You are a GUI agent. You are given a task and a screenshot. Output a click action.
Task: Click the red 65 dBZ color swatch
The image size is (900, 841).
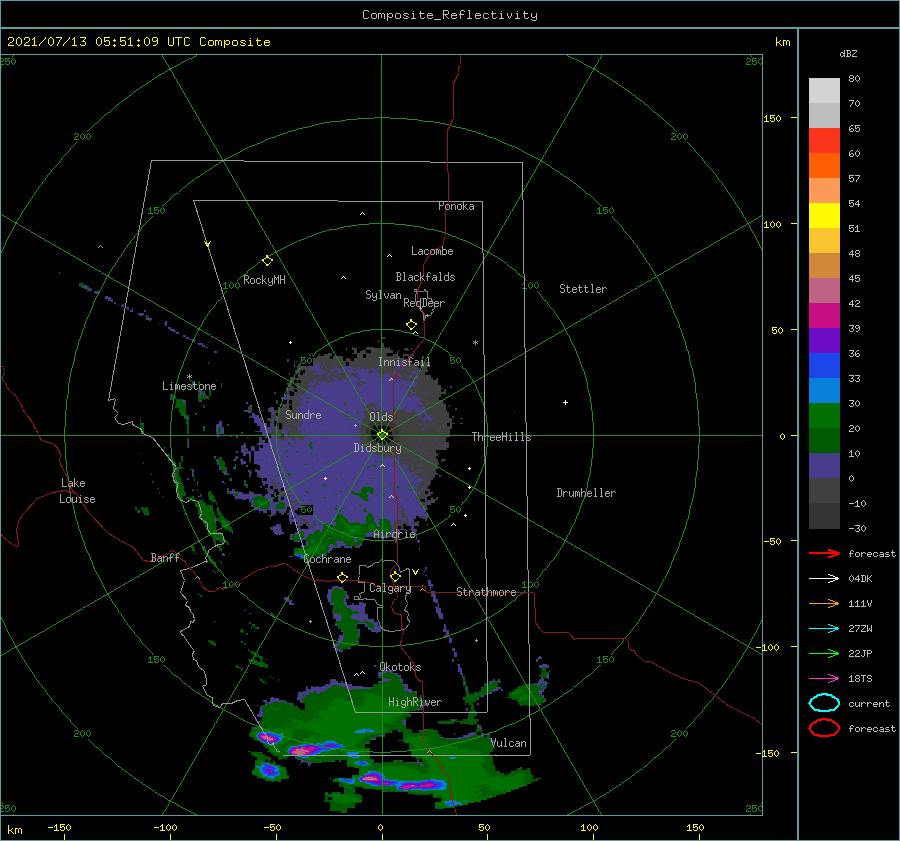click(x=824, y=140)
